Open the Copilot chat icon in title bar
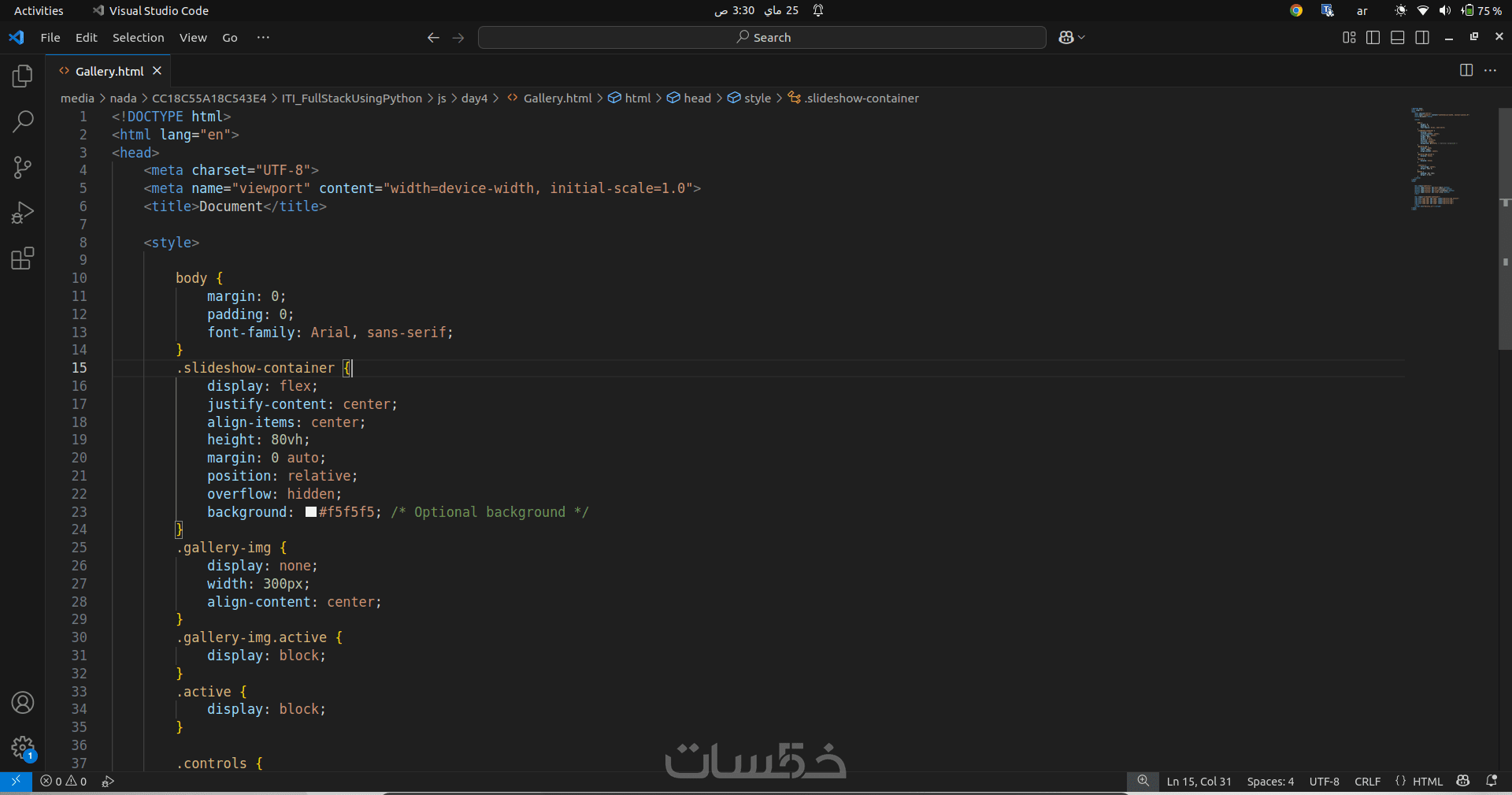Image resolution: width=1512 pixels, height=795 pixels. pyautogui.click(x=1066, y=37)
